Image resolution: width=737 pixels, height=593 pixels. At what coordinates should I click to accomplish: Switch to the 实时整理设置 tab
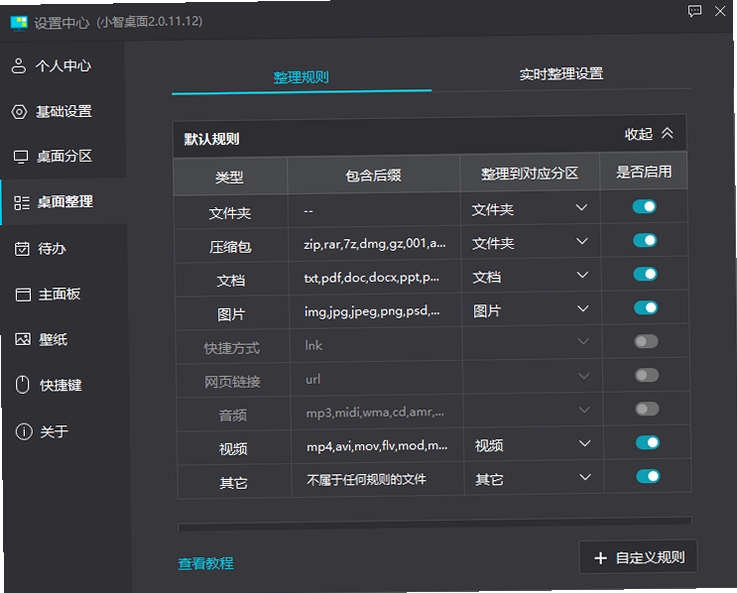pyautogui.click(x=561, y=74)
